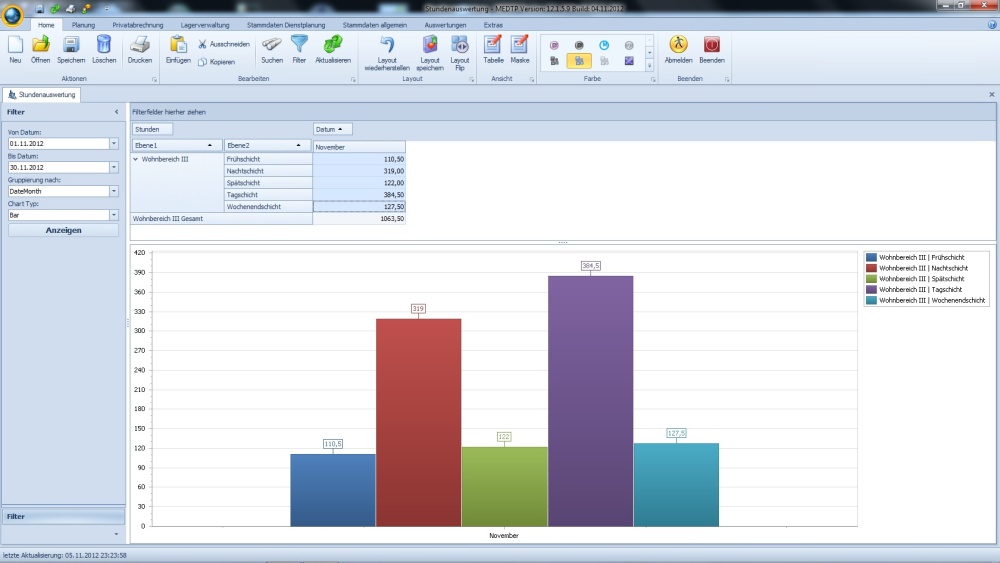Click the Ausschneiden button
This screenshot has width=1000, height=563.
pos(223,44)
